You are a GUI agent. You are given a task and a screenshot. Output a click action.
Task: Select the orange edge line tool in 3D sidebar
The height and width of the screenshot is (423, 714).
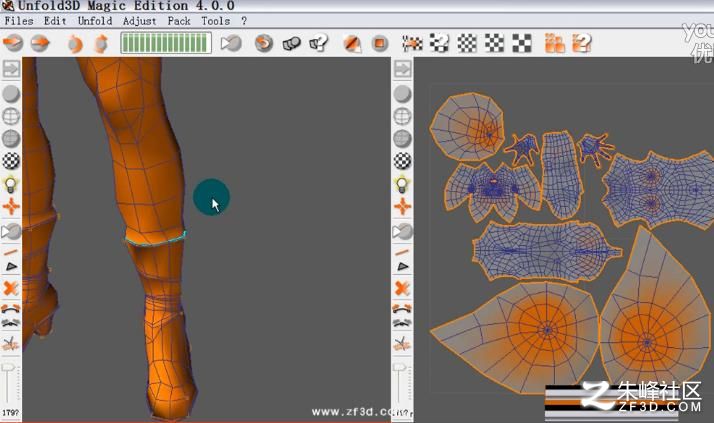pos(10,252)
